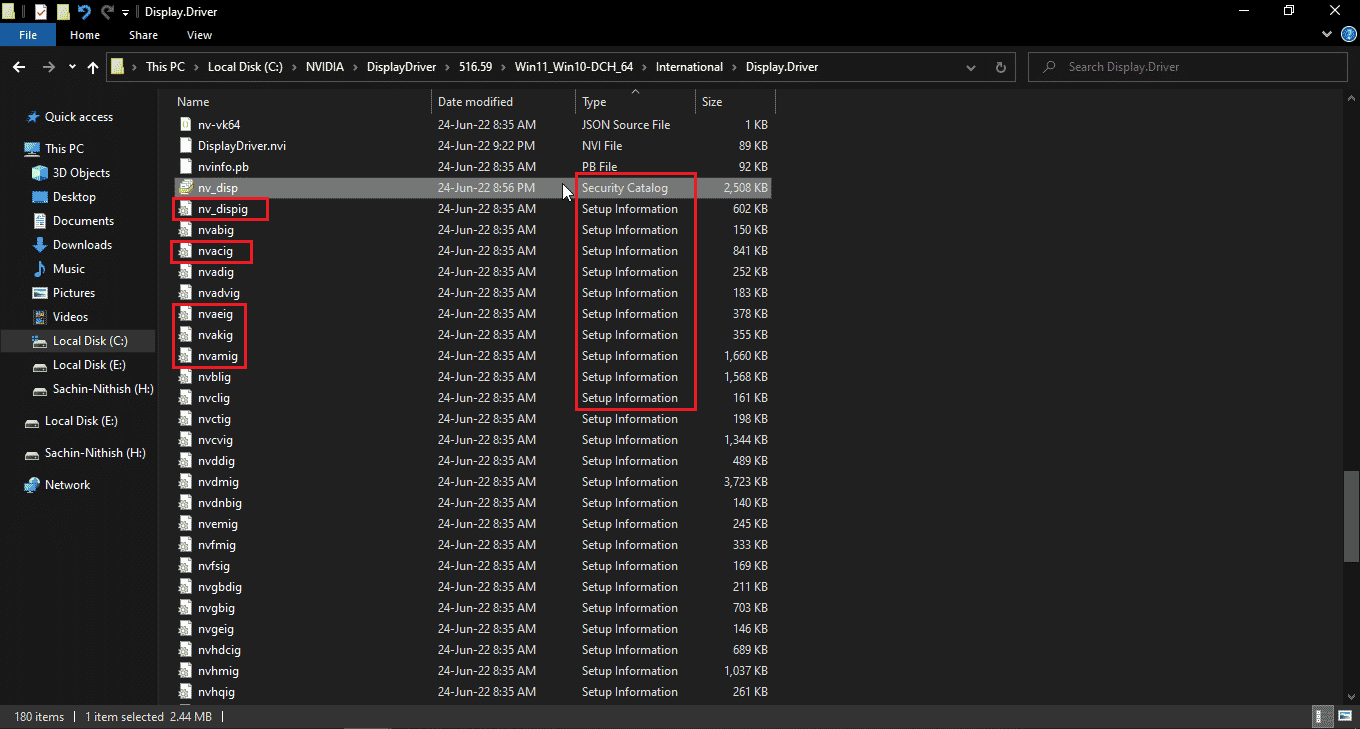This screenshot has height=729, width=1360.
Task: Open Documents in sidebar
Action: [83, 221]
